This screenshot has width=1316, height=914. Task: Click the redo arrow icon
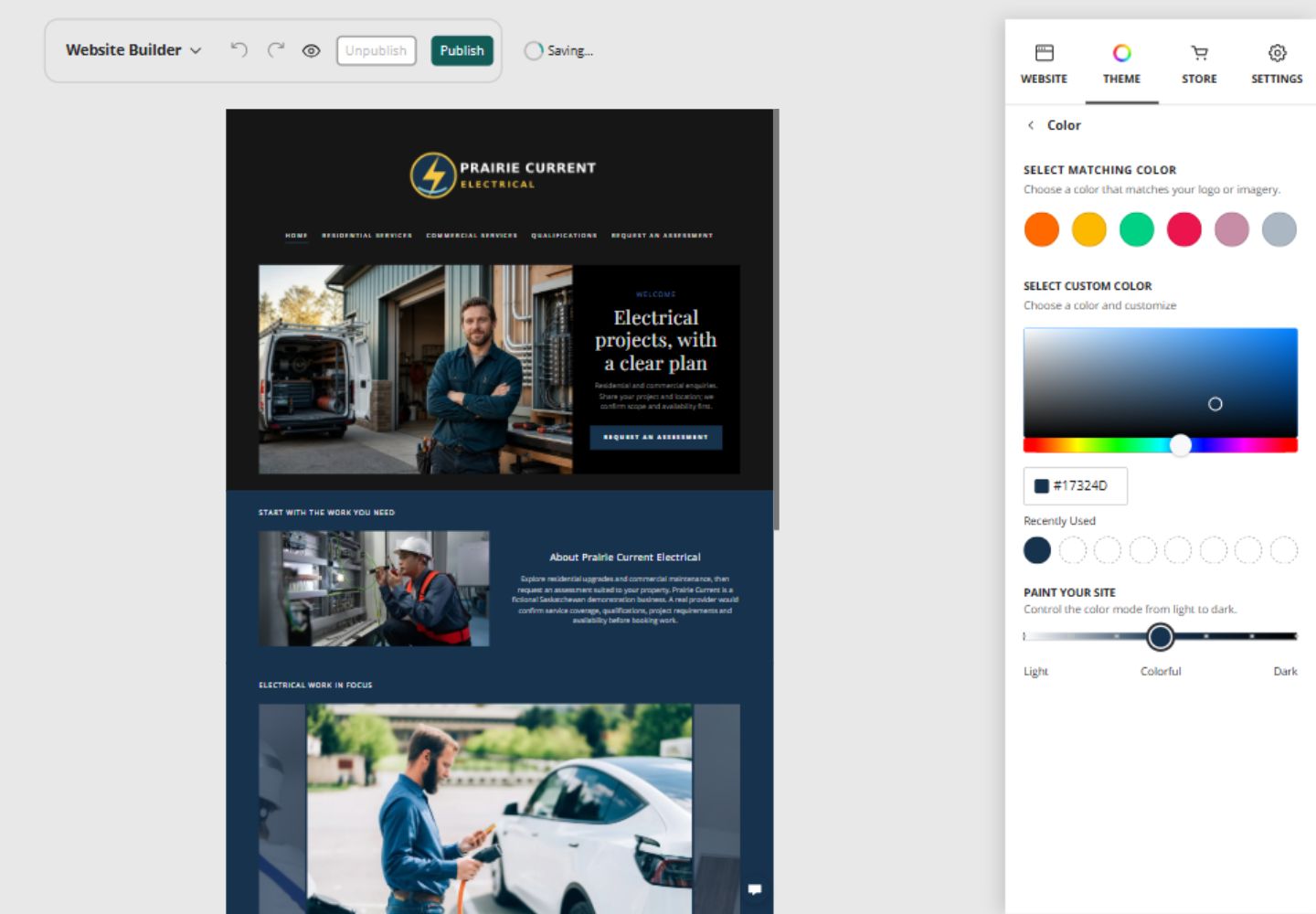click(276, 50)
